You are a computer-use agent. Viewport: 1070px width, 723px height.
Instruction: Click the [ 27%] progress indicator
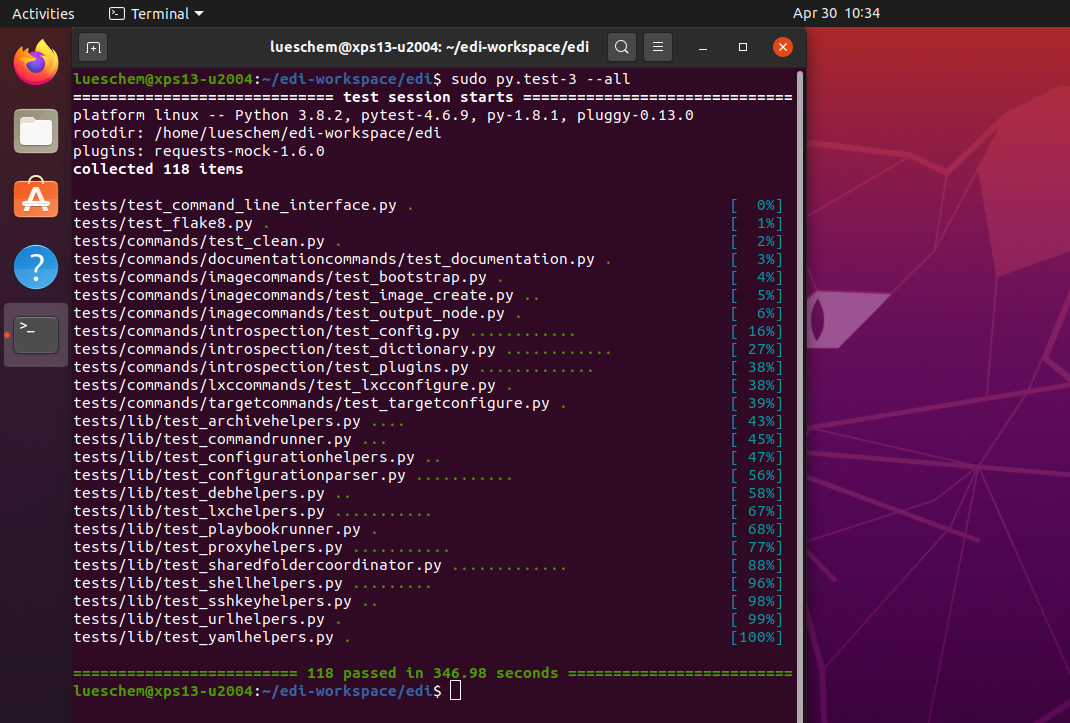pos(756,349)
